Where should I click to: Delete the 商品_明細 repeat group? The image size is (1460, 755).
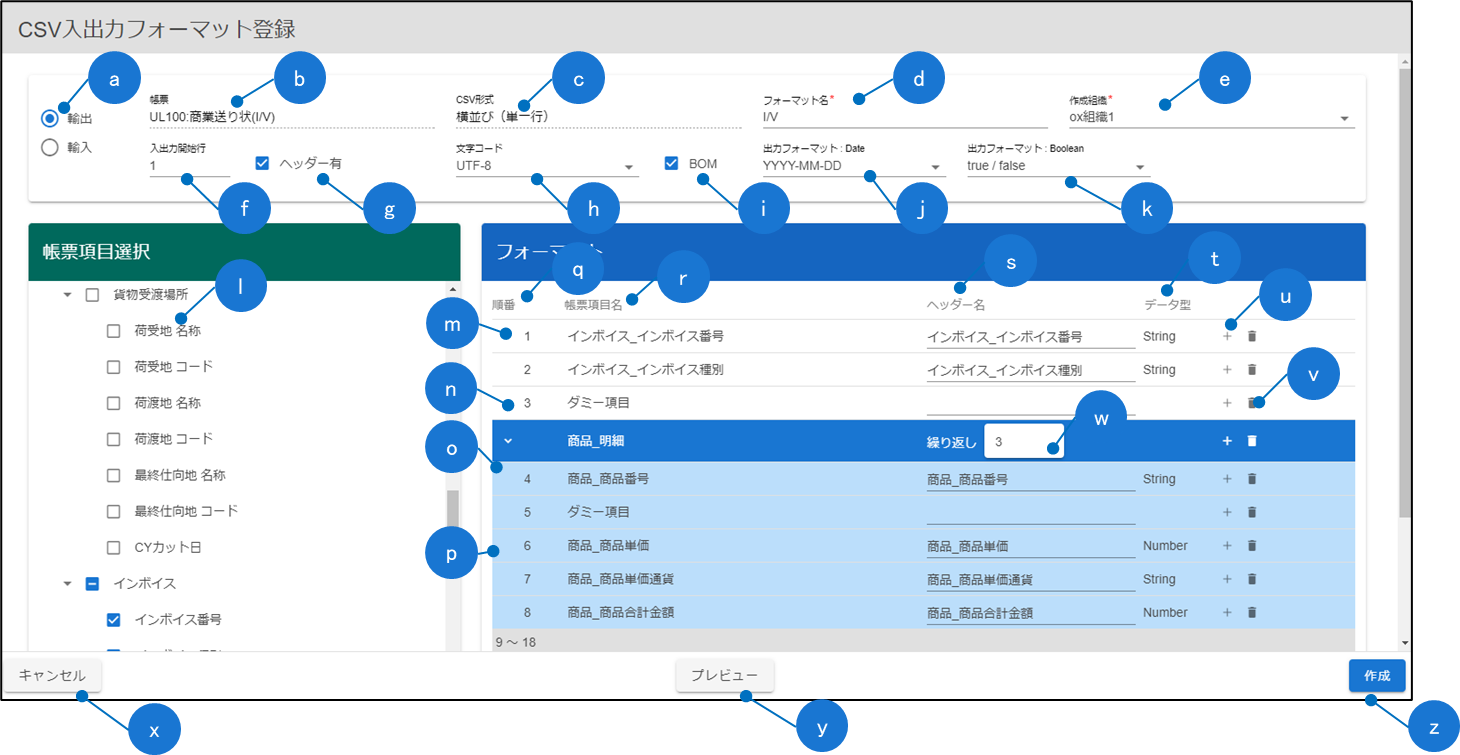pos(1251,441)
